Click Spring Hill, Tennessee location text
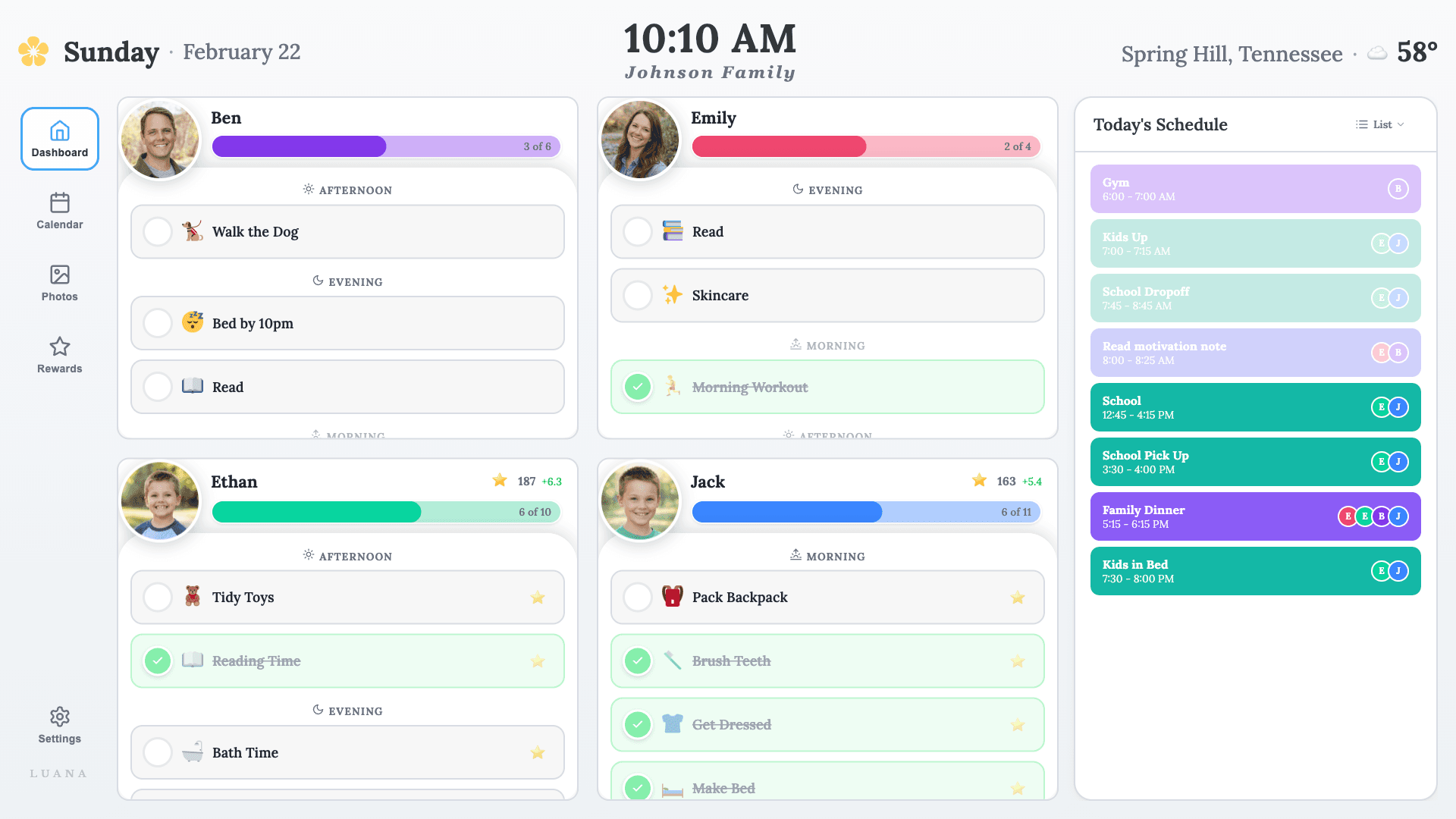This screenshot has width=1456, height=819. click(1232, 53)
